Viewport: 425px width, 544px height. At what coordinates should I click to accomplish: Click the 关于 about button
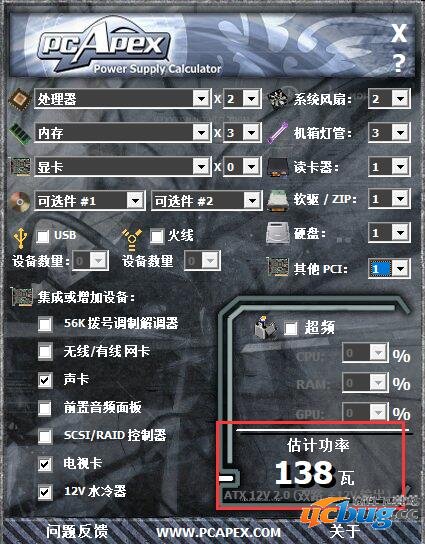(345, 531)
